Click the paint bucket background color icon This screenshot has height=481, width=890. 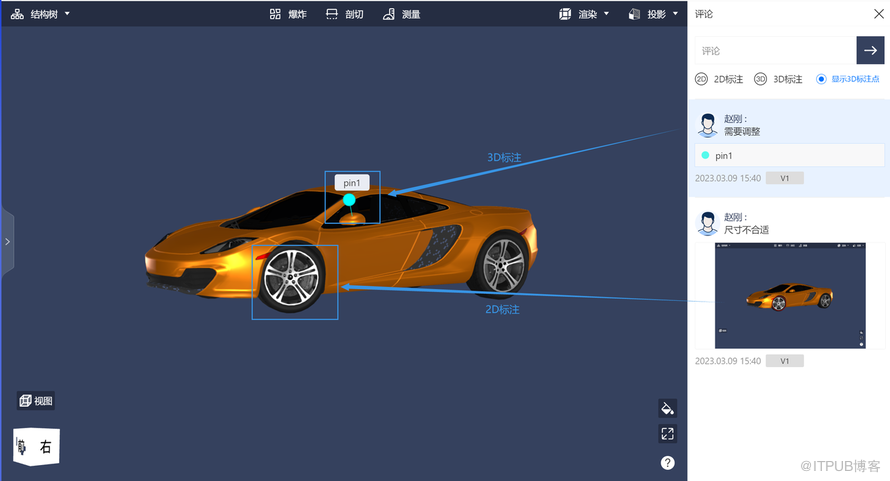667,408
